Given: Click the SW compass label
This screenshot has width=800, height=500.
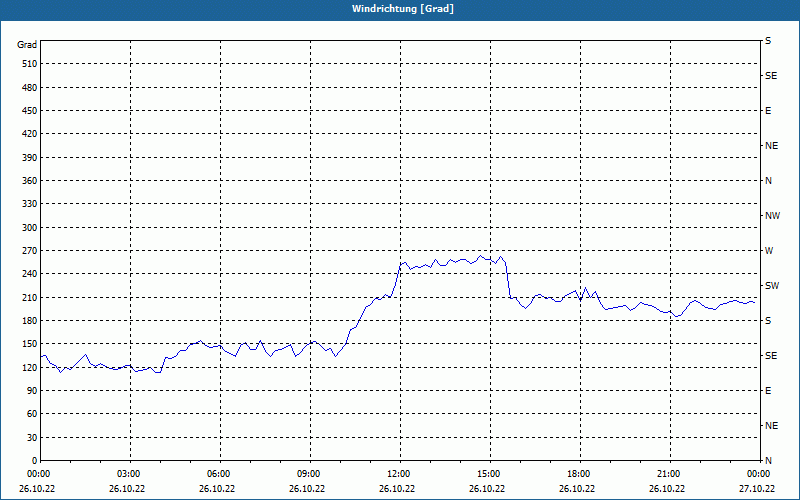Looking at the screenshot, I should coord(772,286).
